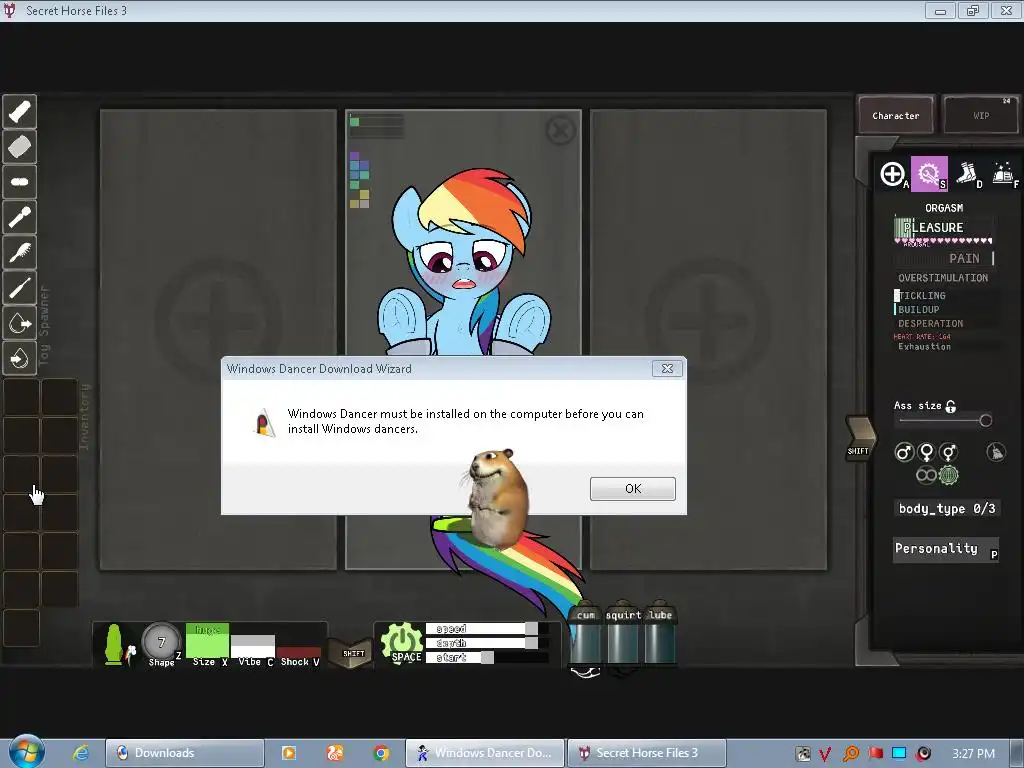Select the first toy in Toy Spawner
Screen dimensions: 1024x768
[x=20, y=112]
